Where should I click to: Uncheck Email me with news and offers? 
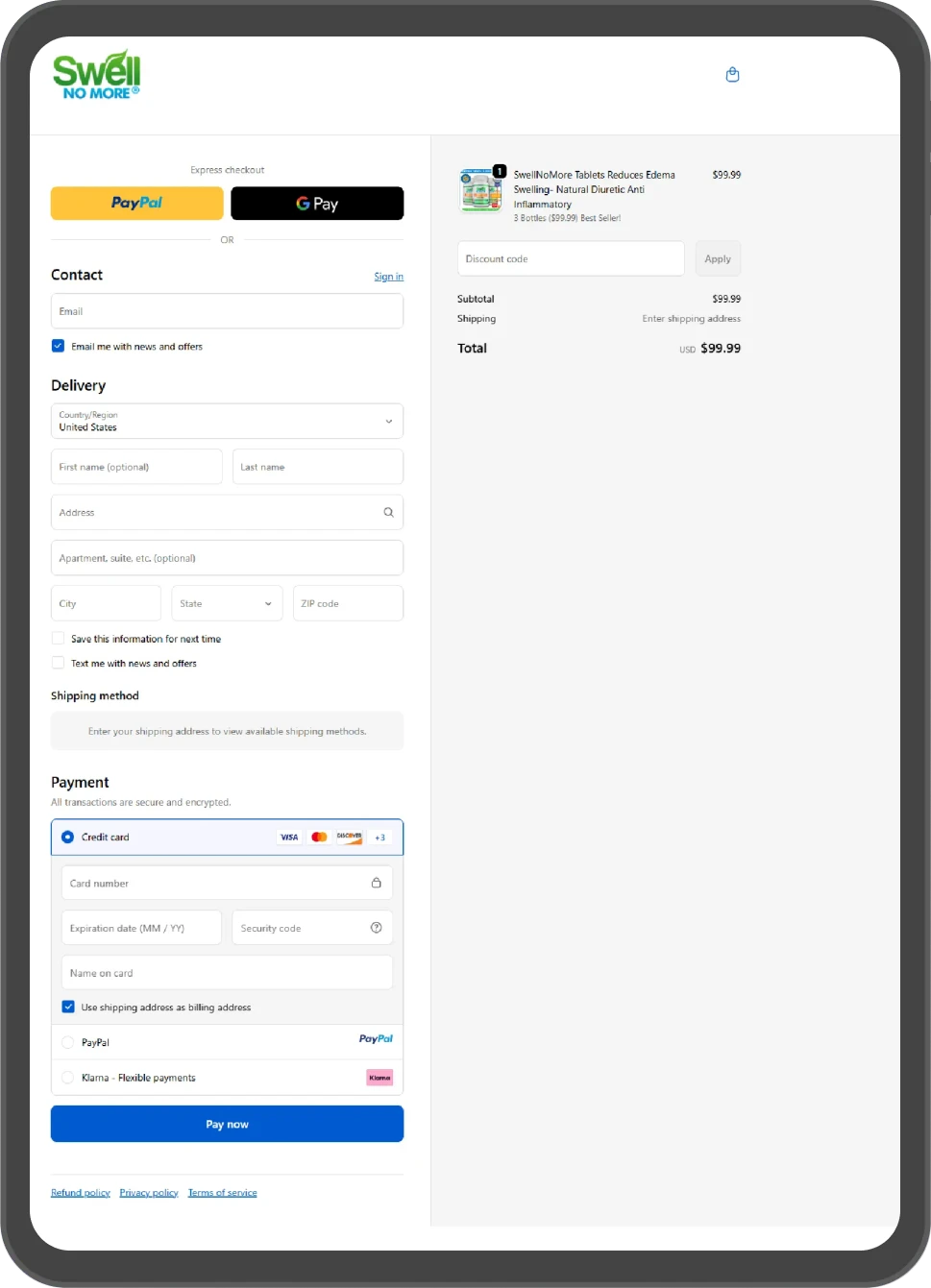click(59, 346)
